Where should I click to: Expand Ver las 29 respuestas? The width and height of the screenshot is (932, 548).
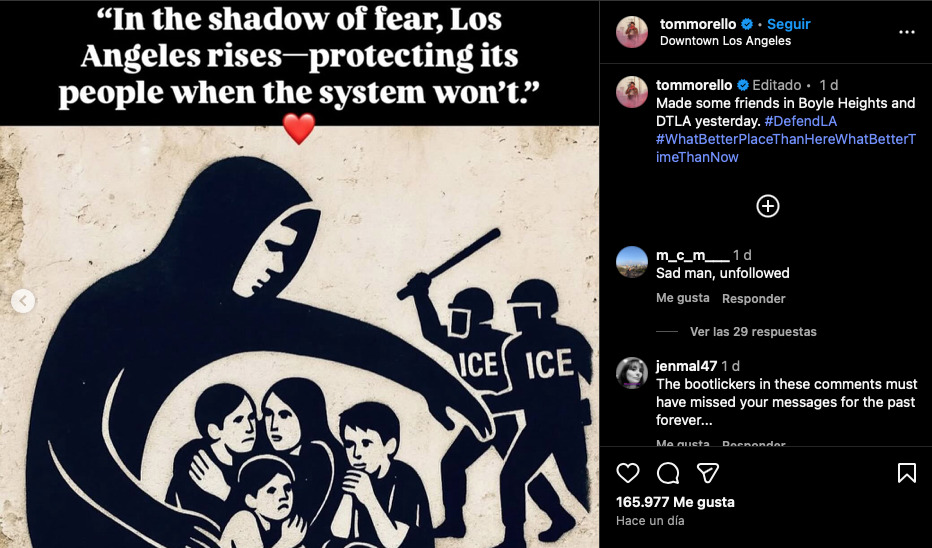pyautogui.click(x=753, y=332)
